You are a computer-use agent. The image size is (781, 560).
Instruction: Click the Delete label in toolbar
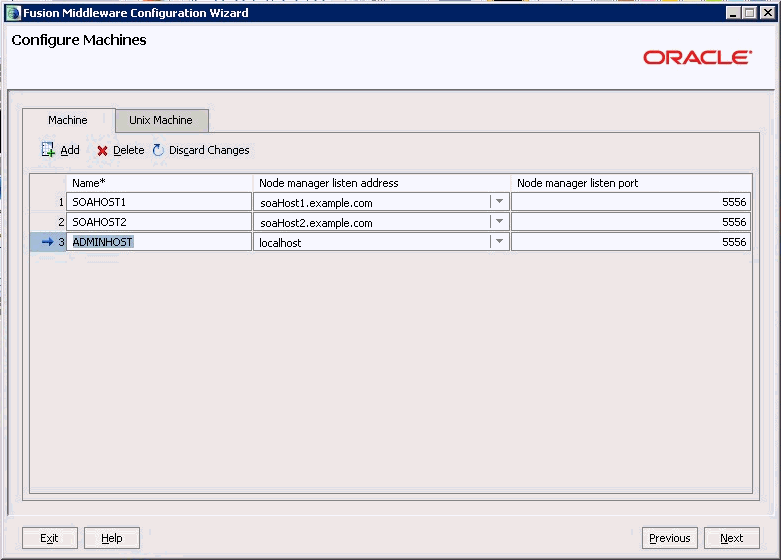click(x=129, y=150)
